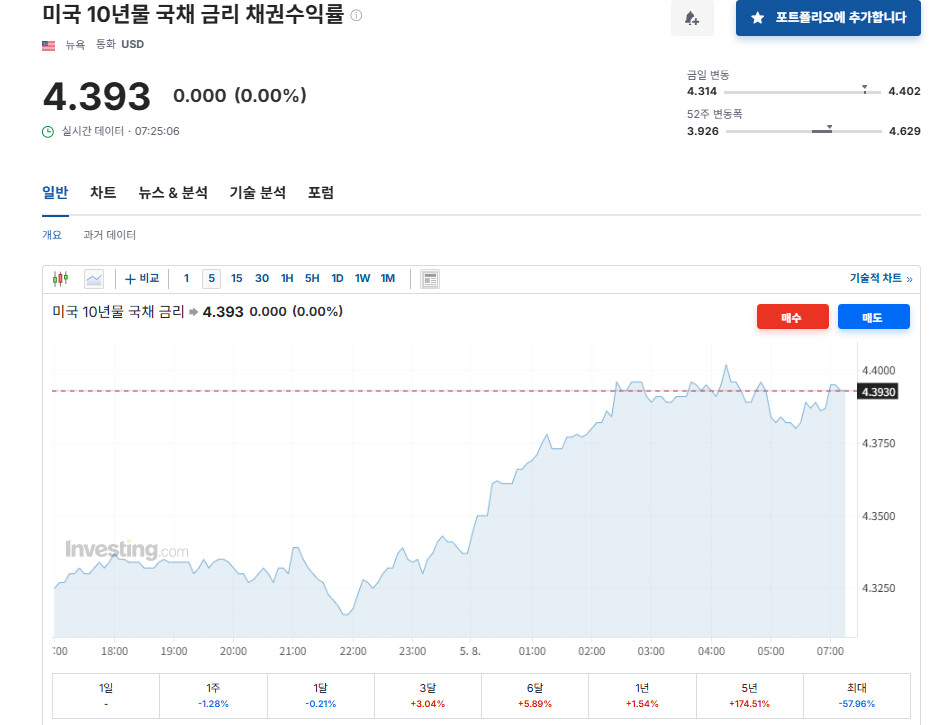Click the red 매수 button

pyautogui.click(x=792, y=317)
